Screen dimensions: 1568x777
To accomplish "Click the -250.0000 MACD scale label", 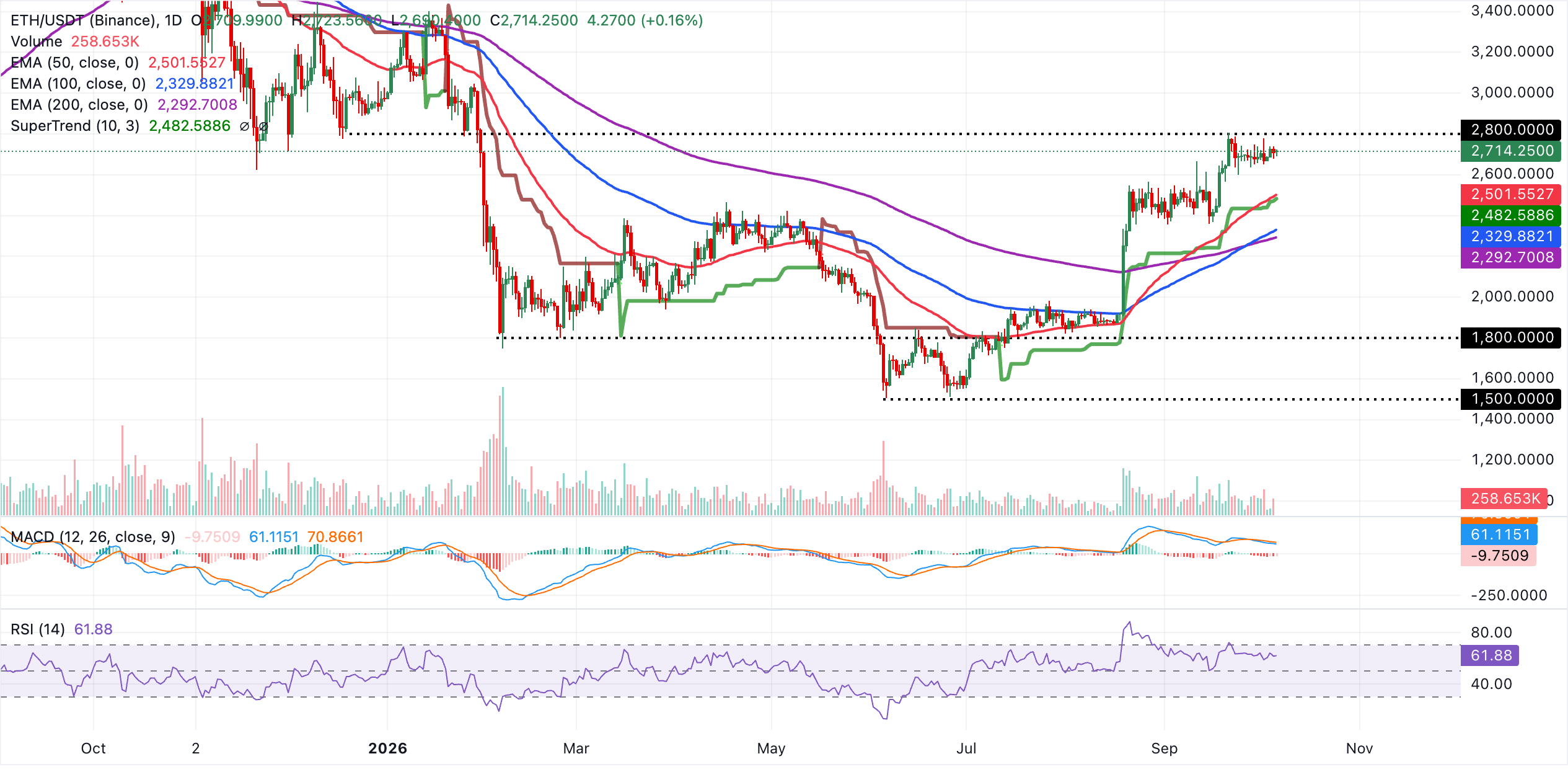I will [x=1509, y=595].
